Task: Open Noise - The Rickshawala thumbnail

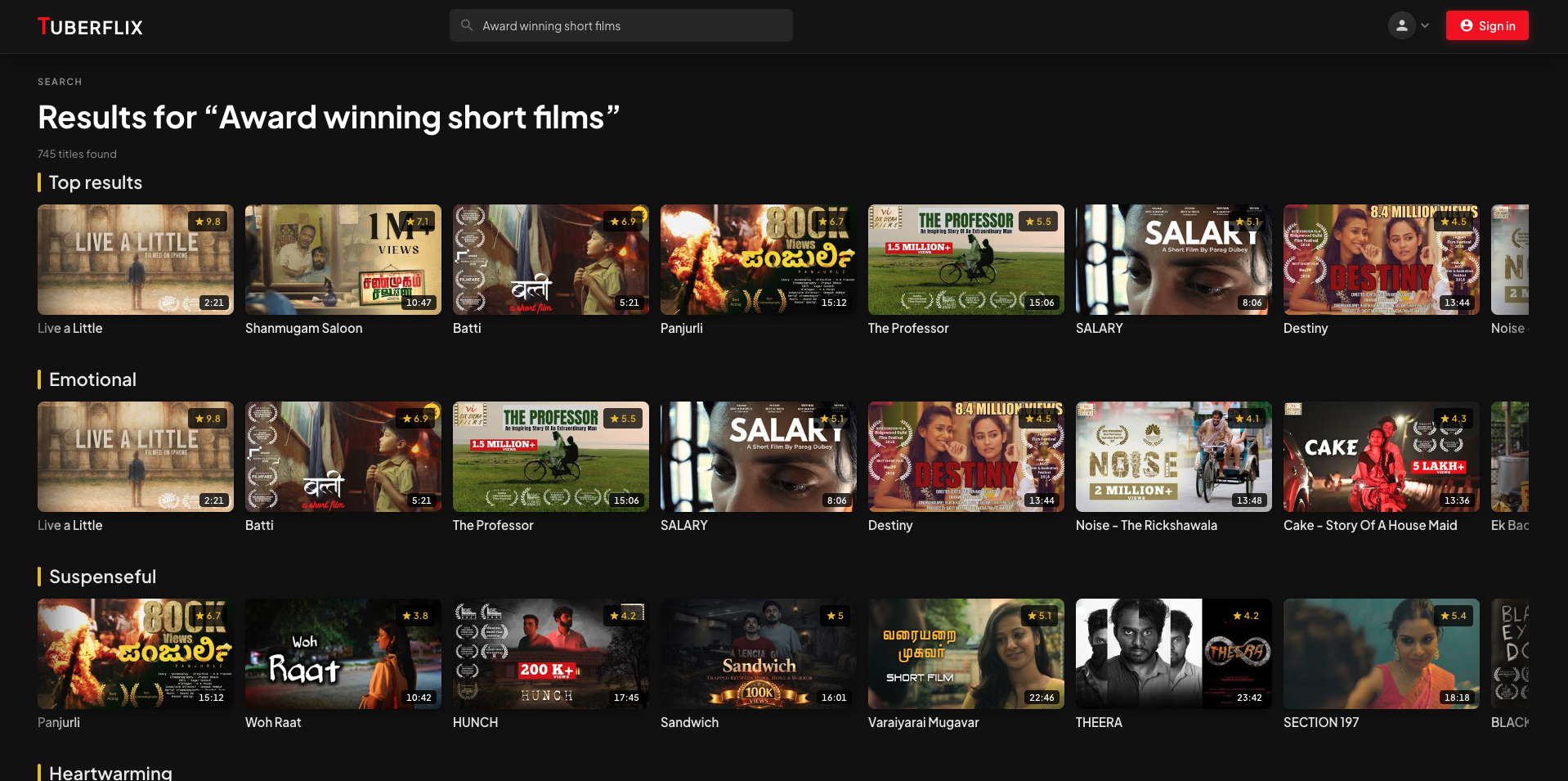Action: point(1174,456)
